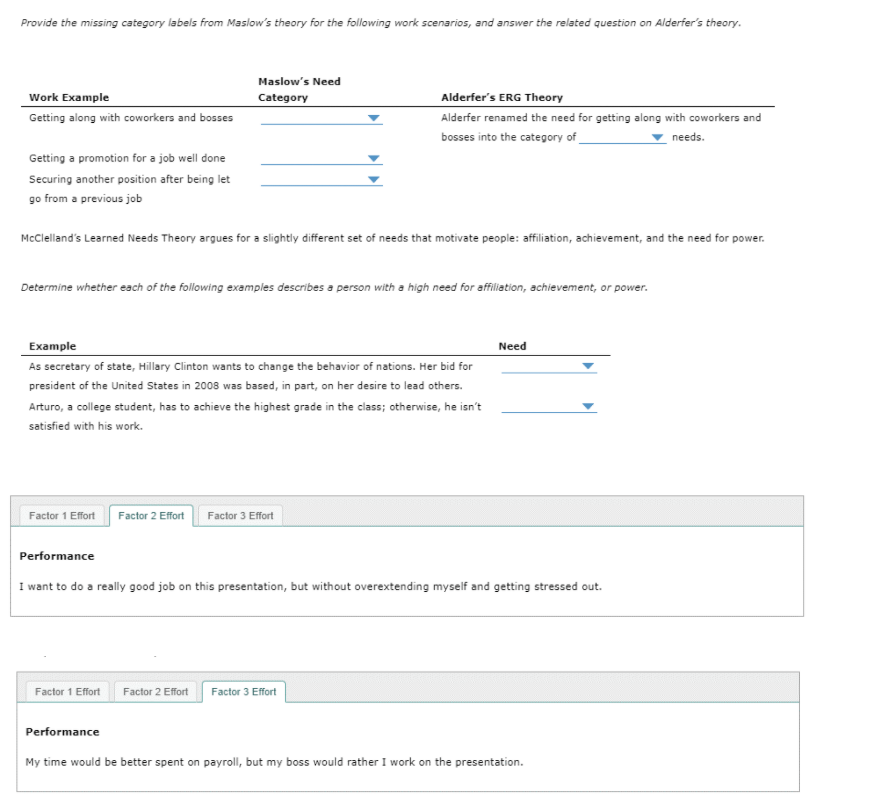869x797 pixels.
Task: Click the arrow icon for the promotion scenario dropdown
Action: tap(372, 157)
